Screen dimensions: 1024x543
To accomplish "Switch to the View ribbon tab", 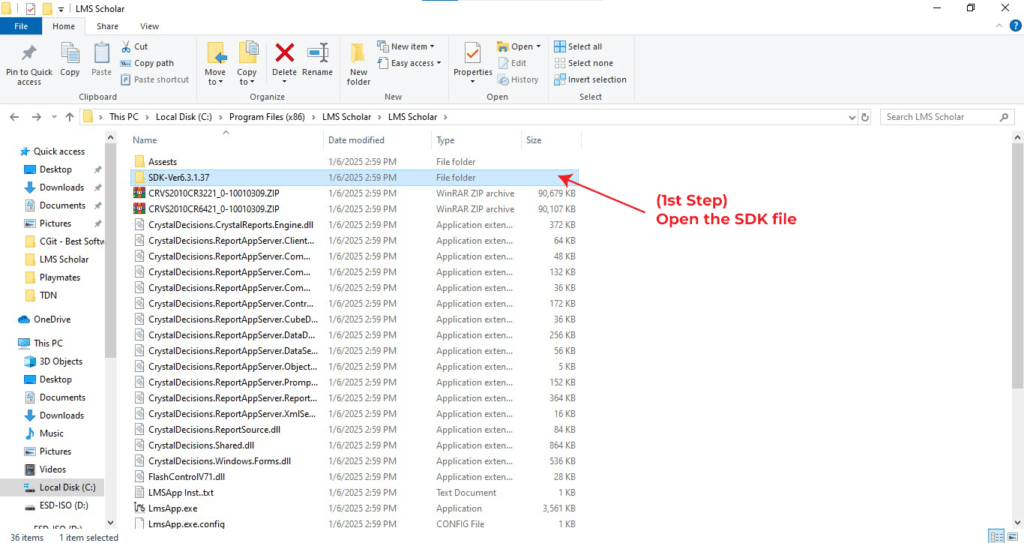I will pyautogui.click(x=149, y=26).
